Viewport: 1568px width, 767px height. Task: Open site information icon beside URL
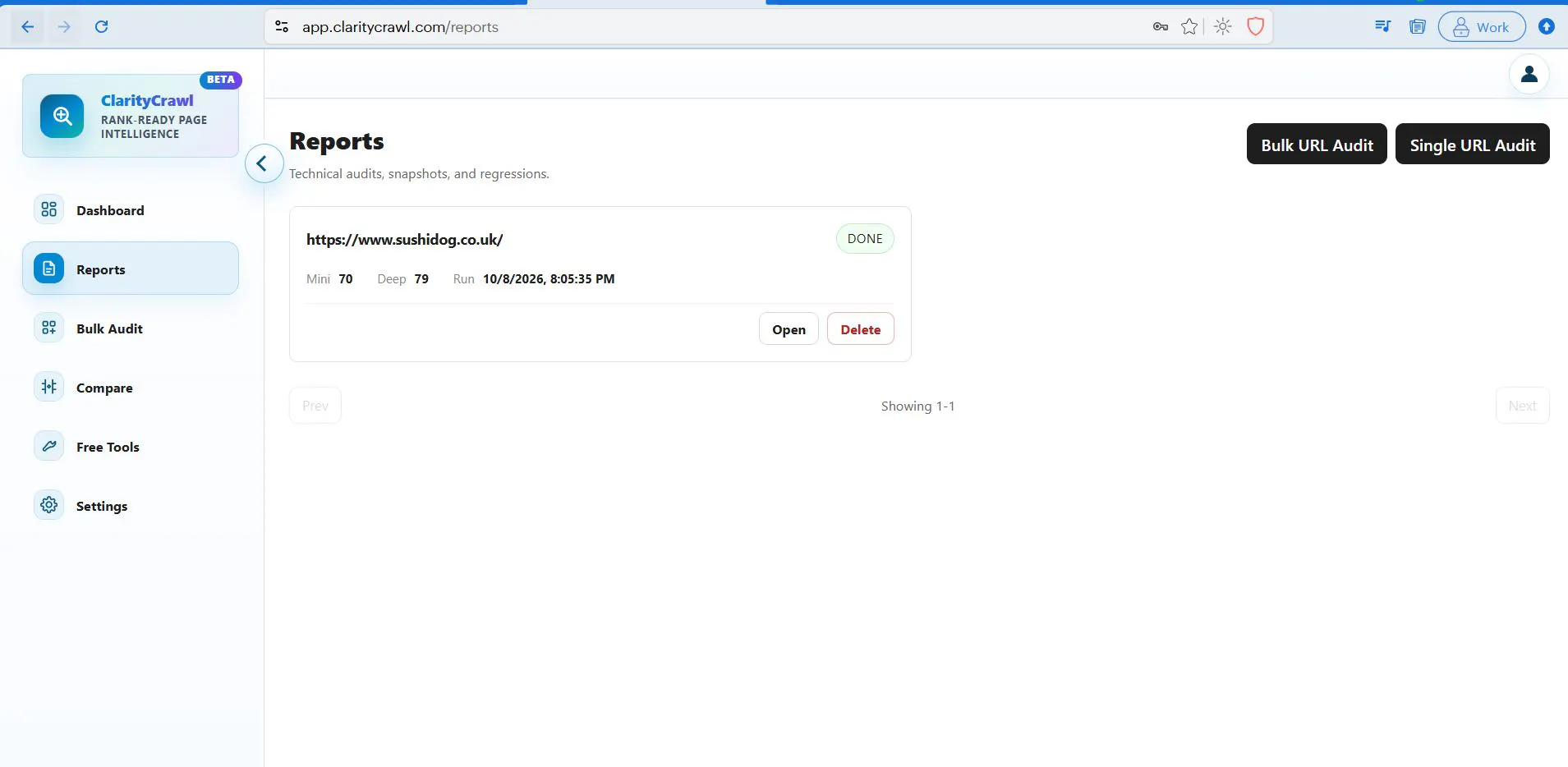click(282, 27)
